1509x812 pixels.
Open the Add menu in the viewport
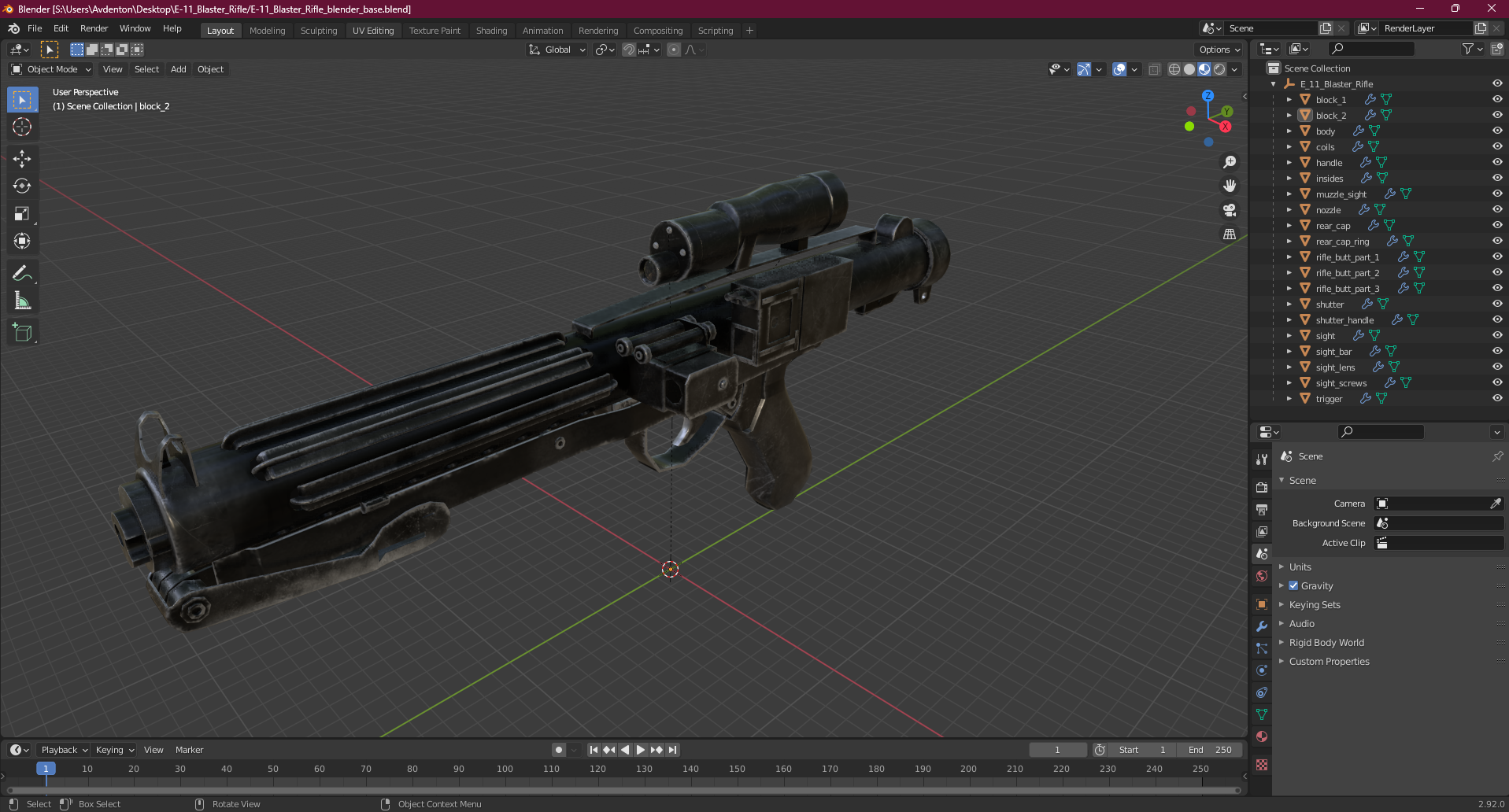pos(179,69)
